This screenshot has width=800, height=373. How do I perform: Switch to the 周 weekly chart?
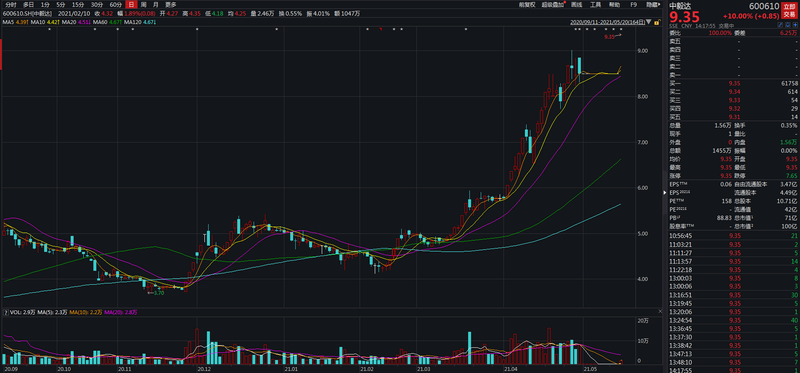click(144, 5)
